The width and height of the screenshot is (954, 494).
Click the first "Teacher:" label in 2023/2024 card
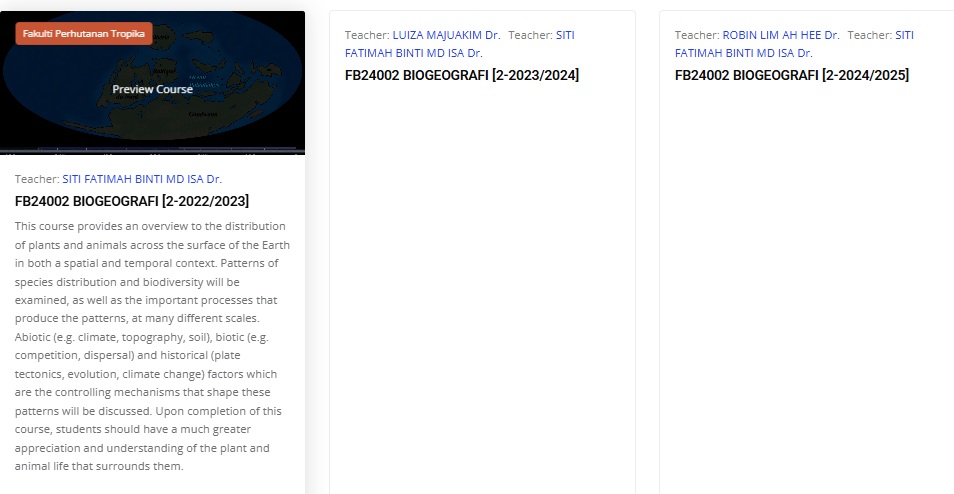[367, 35]
